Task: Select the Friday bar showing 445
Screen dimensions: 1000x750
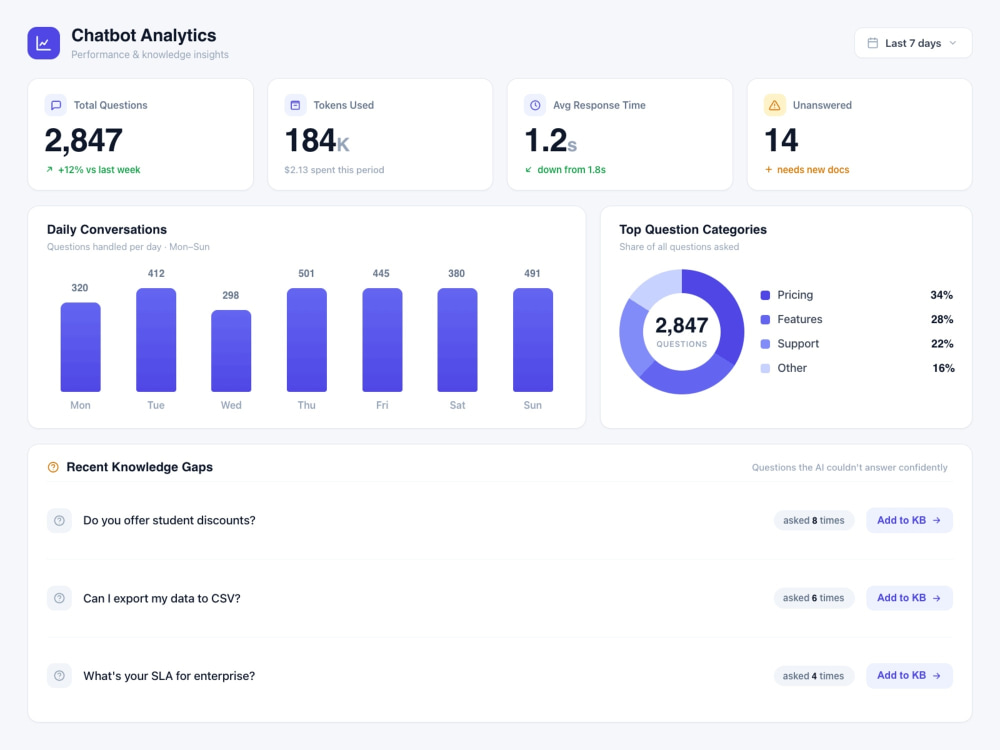Action: click(x=382, y=340)
